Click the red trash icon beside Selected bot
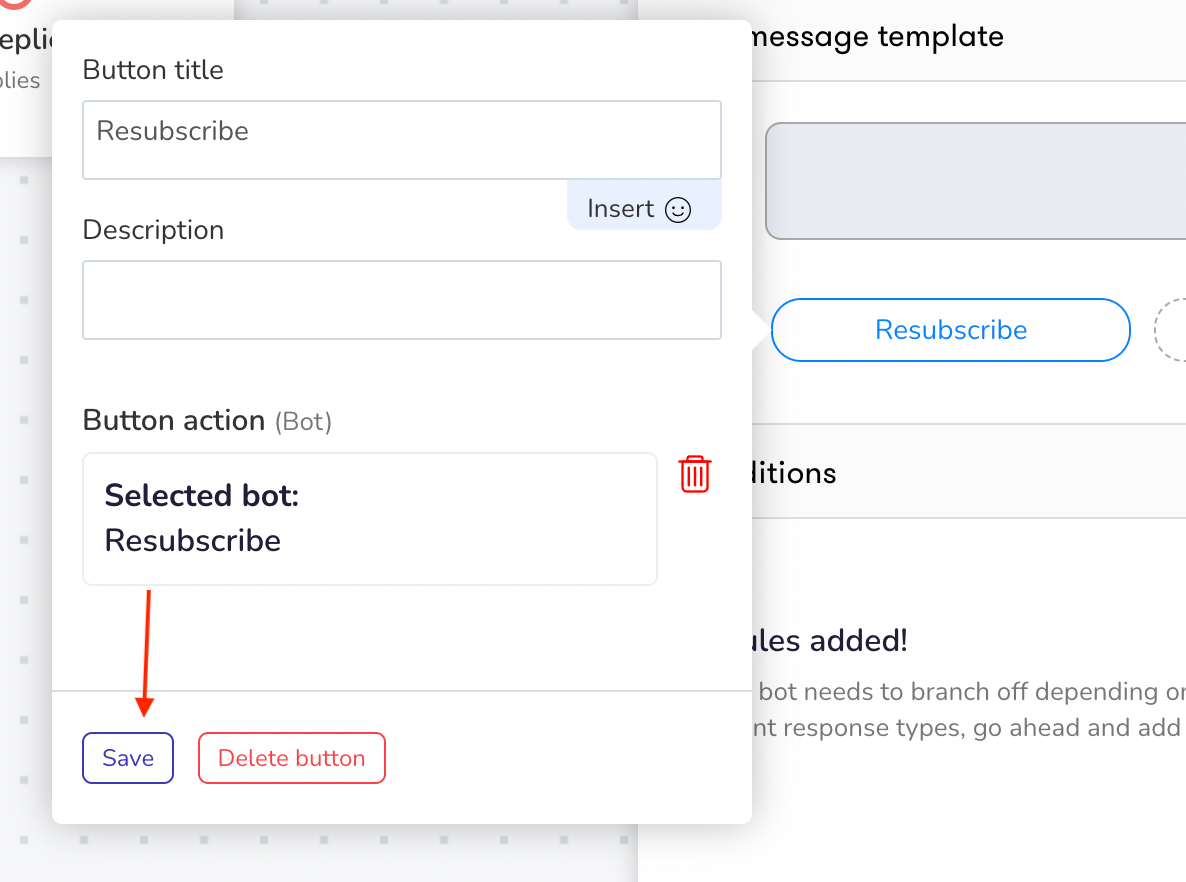This screenshot has height=882, width=1186. tap(694, 474)
